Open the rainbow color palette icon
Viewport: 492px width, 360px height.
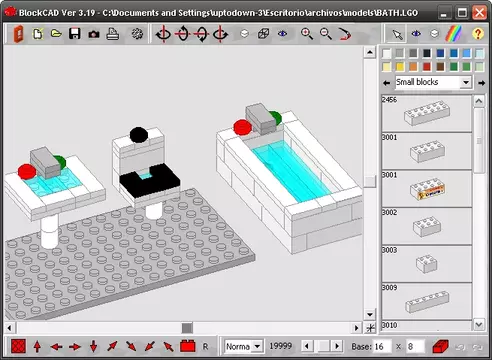click(454, 34)
